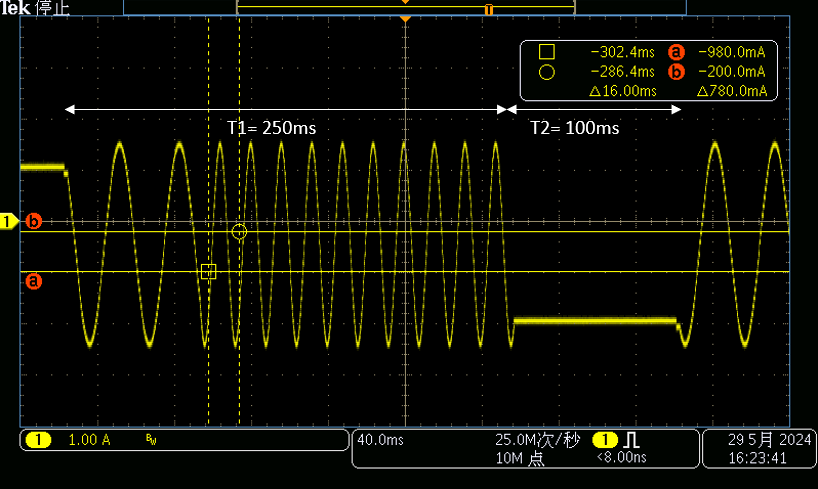Click horizontal cursor 'b' label at left edge
The width and height of the screenshot is (818, 489).
tap(33, 221)
